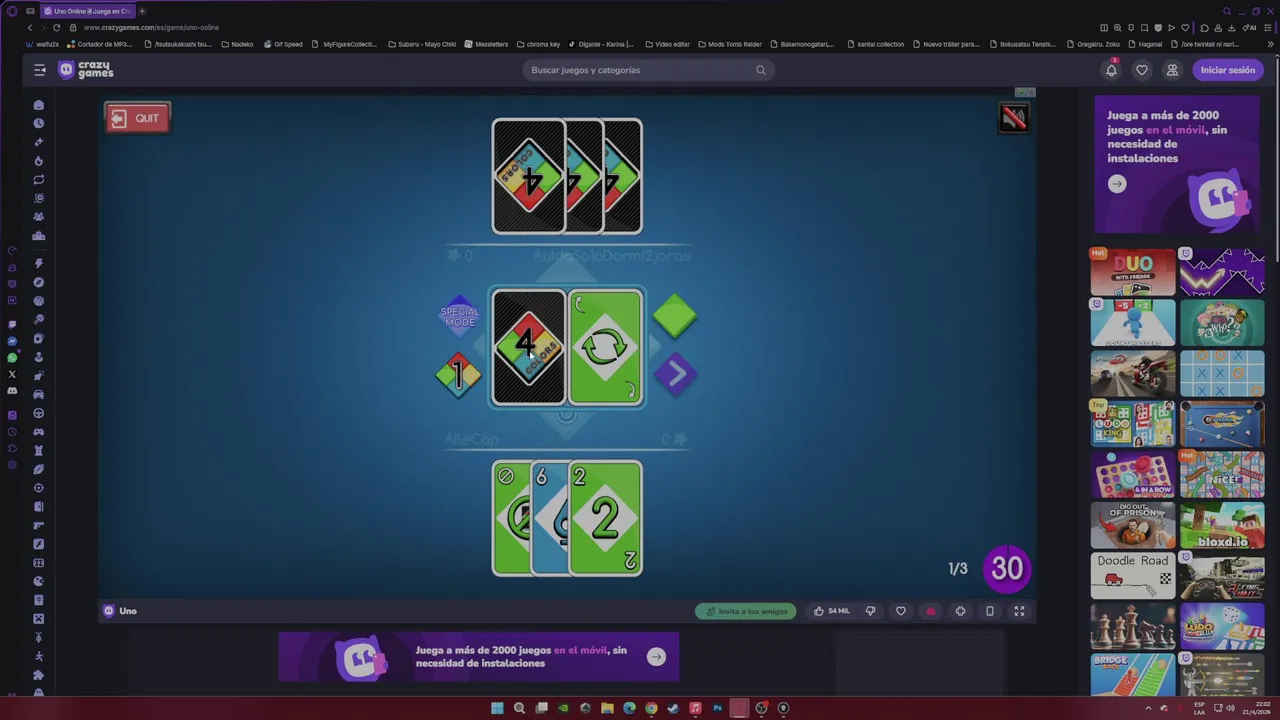The image size is (1280, 720).
Task: Click the sidebar recently played clock icon
Action: click(x=39, y=123)
